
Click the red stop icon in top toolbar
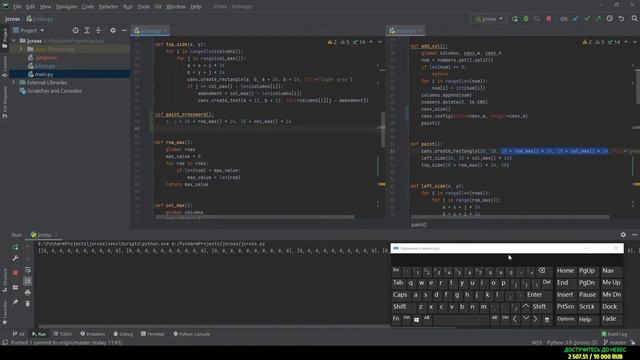coord(549,19)
